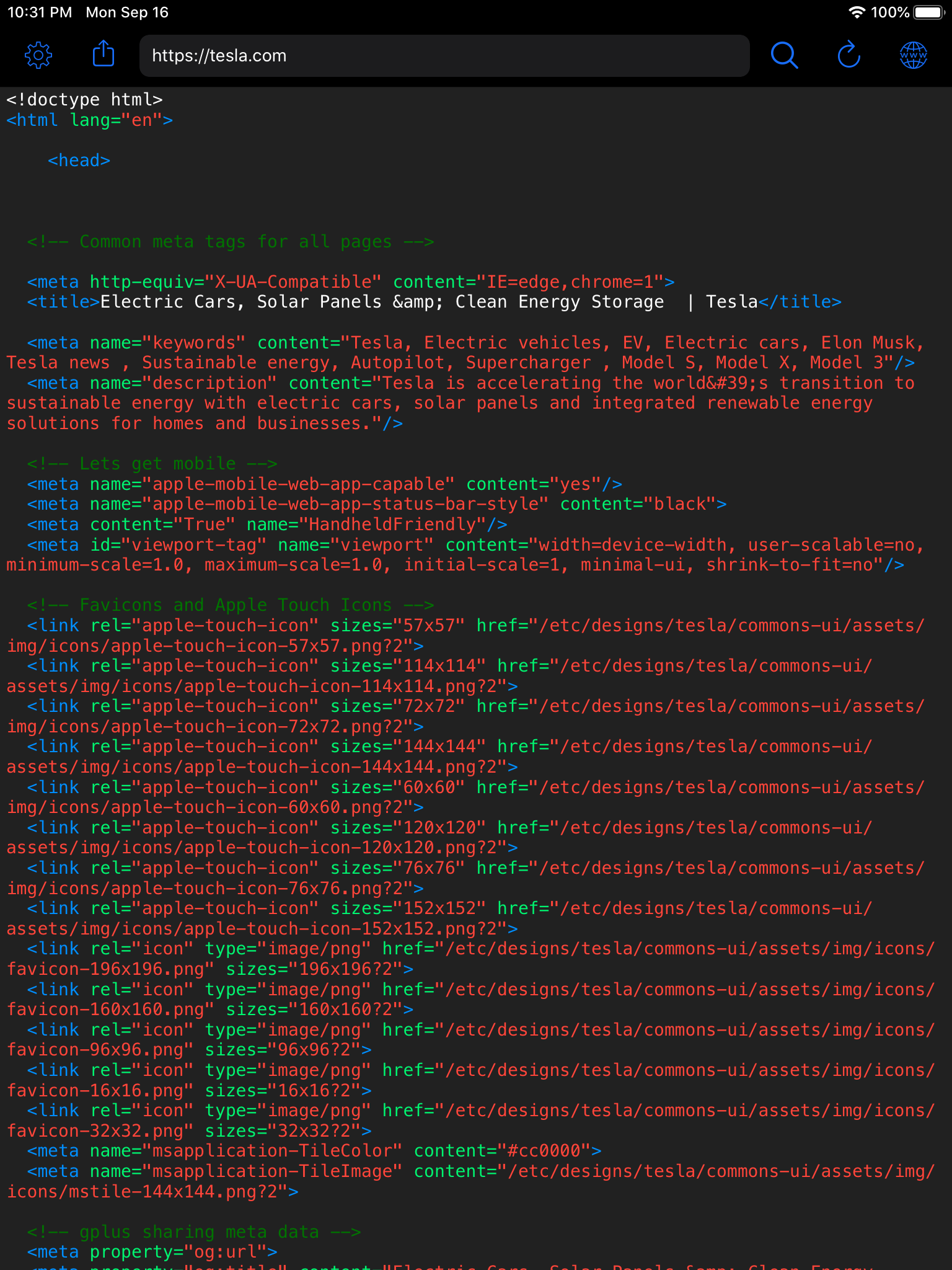This screenshot has height=1270, width=952.
Task: Tap the apple-touch-icon sizes="144x144" link line
Action: tap(440, 756)
